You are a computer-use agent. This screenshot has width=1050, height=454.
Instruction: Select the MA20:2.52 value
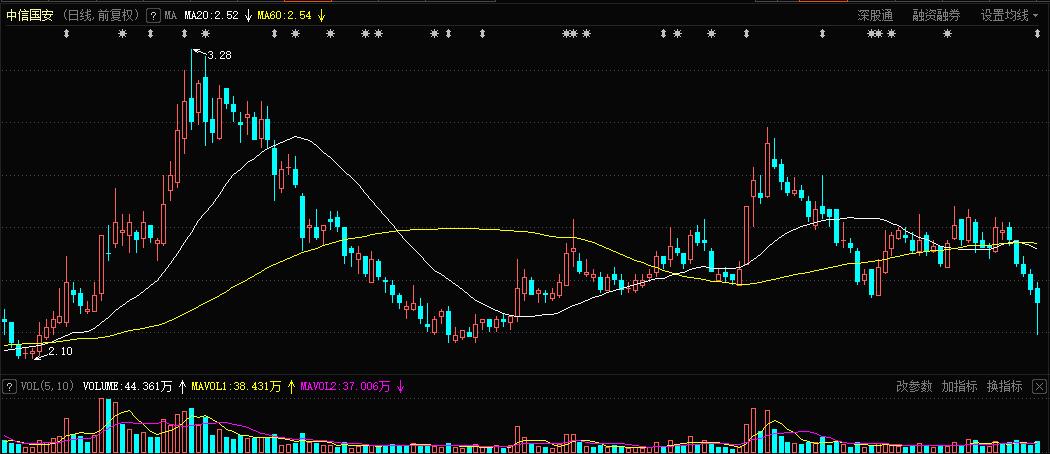tap(212, 15)
